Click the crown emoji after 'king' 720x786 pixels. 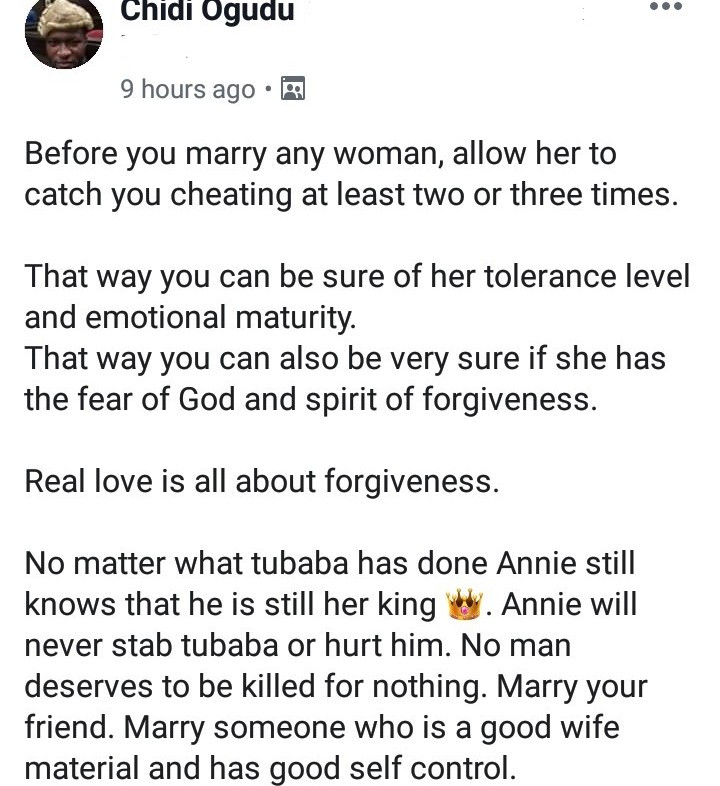click(x=464, y=604)
